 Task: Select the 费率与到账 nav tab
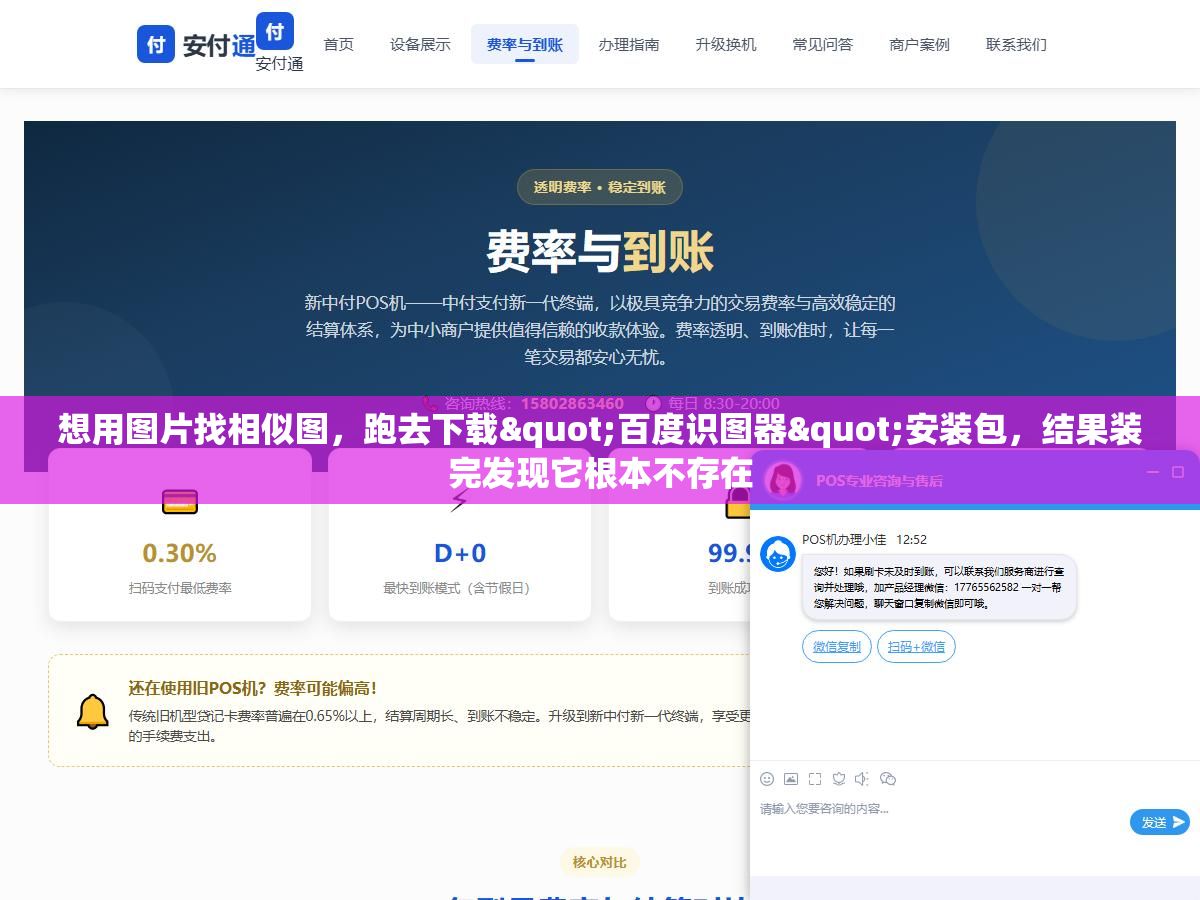pyautogui.click(x=525, y=44)
